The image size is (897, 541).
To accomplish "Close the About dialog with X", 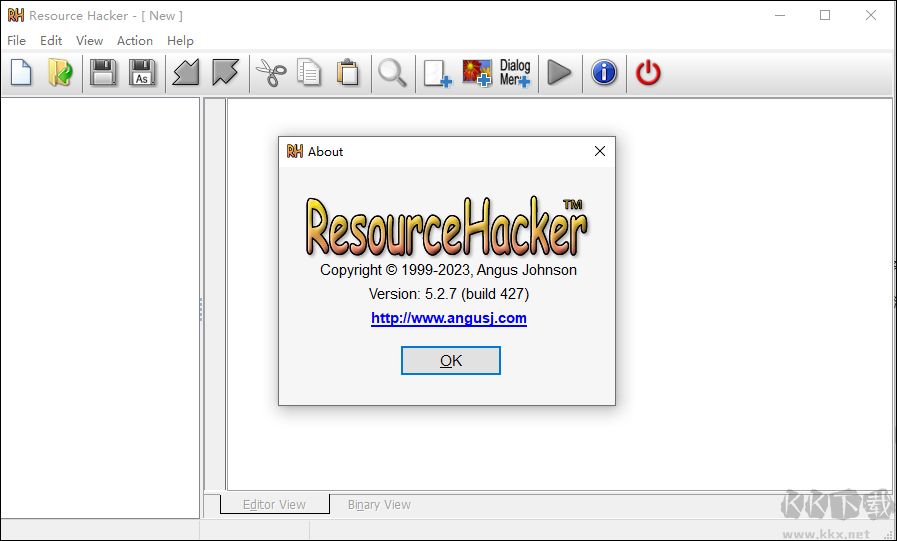I will coord(600,151).
